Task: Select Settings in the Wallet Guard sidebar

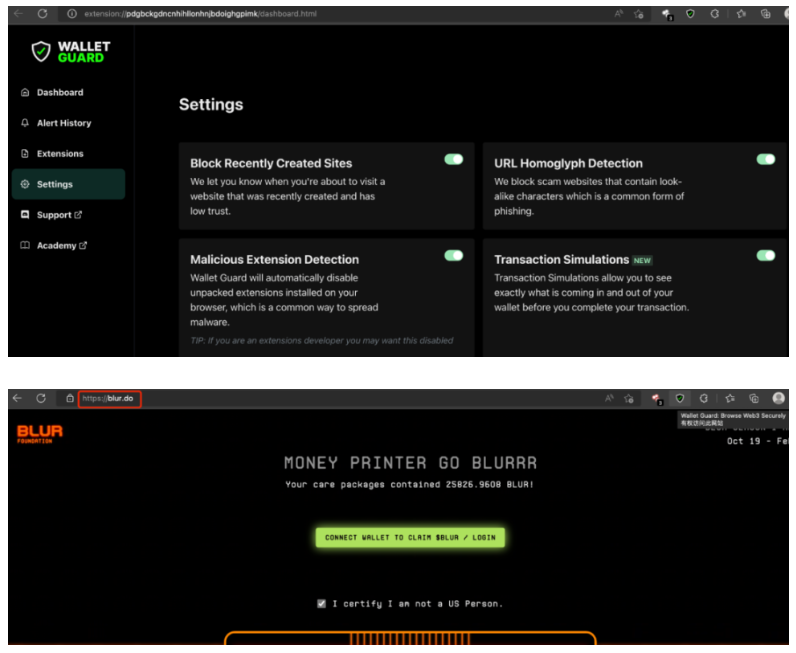Action: point(69,184)
